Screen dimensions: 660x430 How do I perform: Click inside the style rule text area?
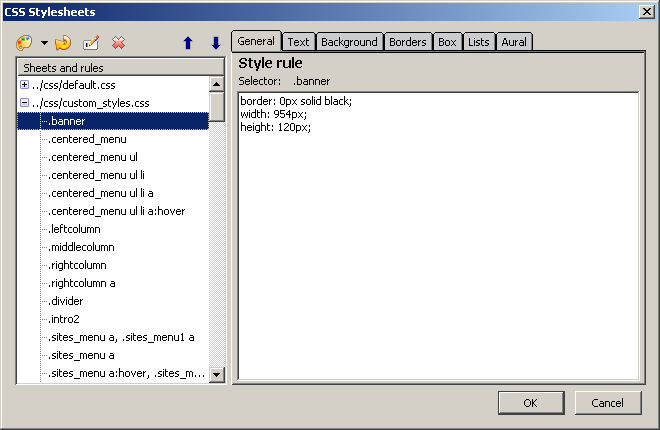(x=438, y=236)
